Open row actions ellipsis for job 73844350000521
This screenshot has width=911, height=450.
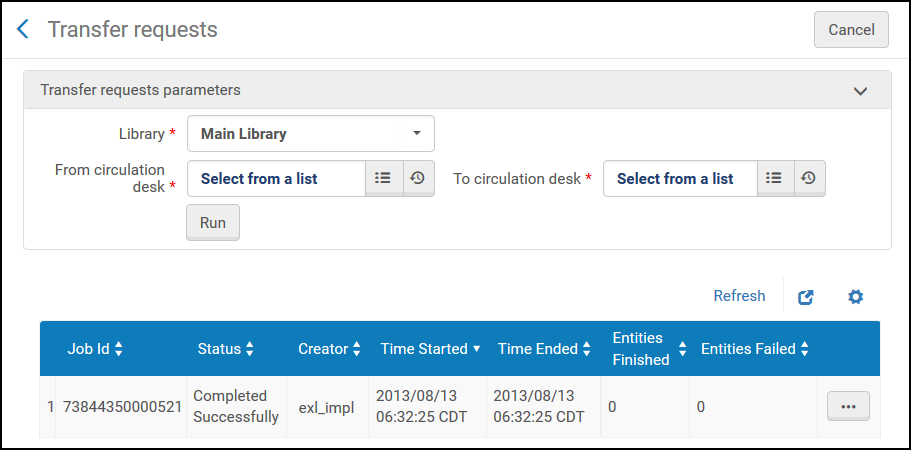[848, 406]
